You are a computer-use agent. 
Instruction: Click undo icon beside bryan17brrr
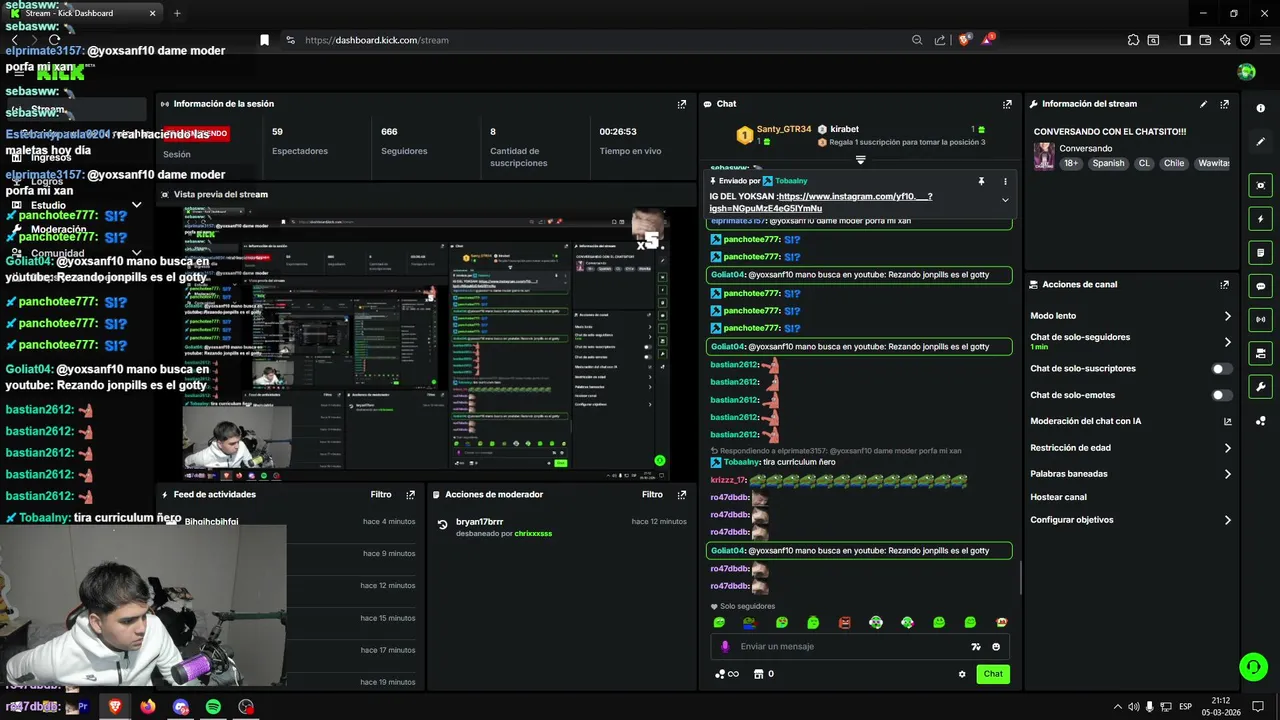point(442,524)
